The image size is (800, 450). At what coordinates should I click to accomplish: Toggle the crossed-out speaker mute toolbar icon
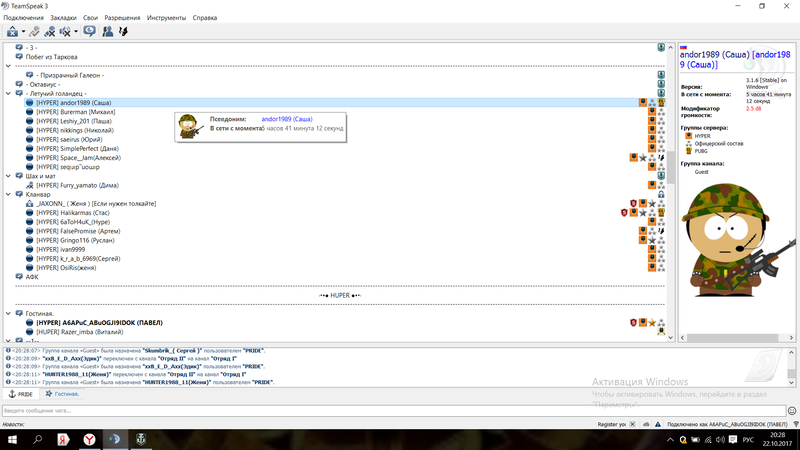point(65,32)
